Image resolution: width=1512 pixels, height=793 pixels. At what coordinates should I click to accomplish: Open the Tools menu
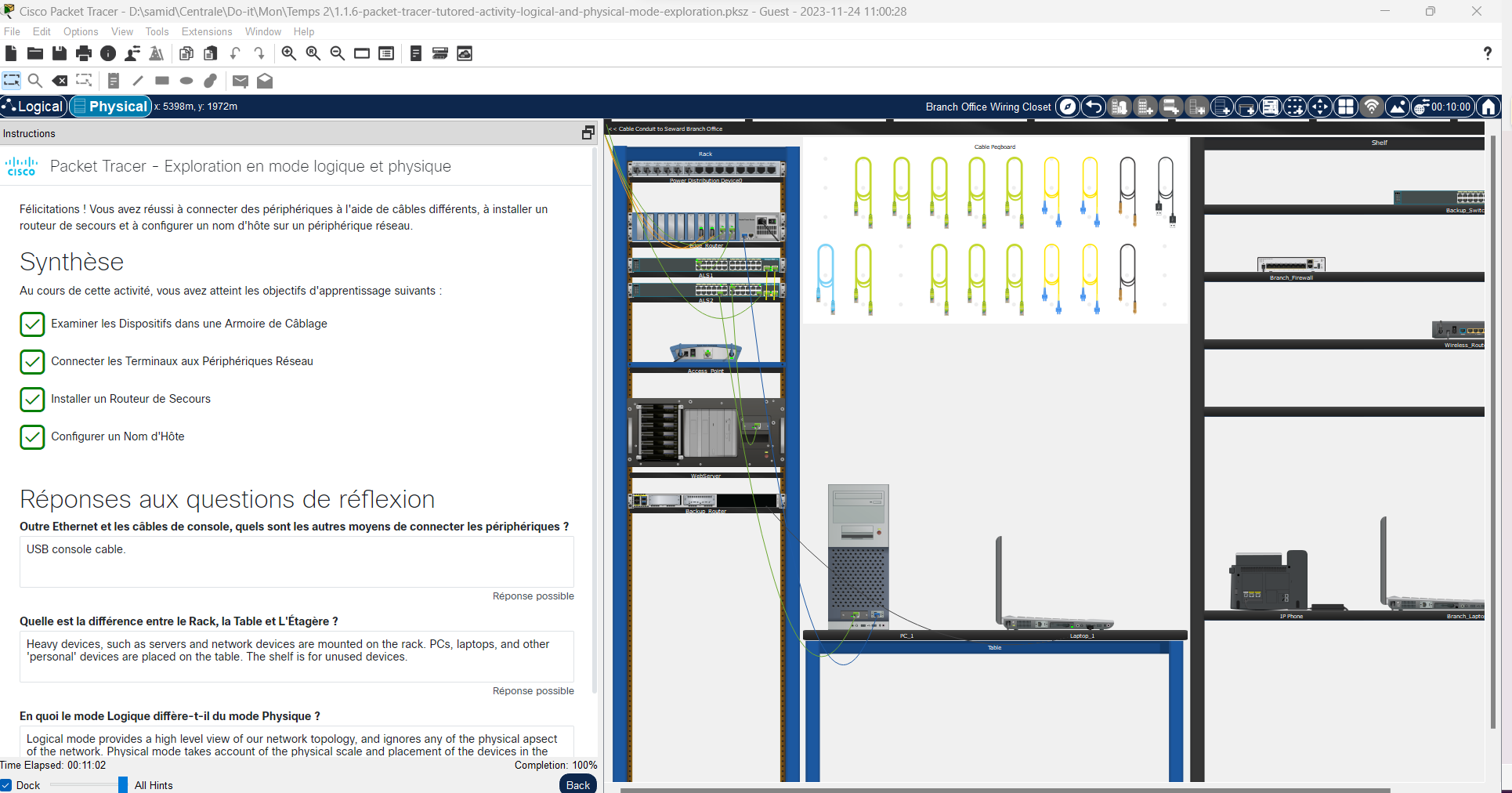[x=157, y=31]
